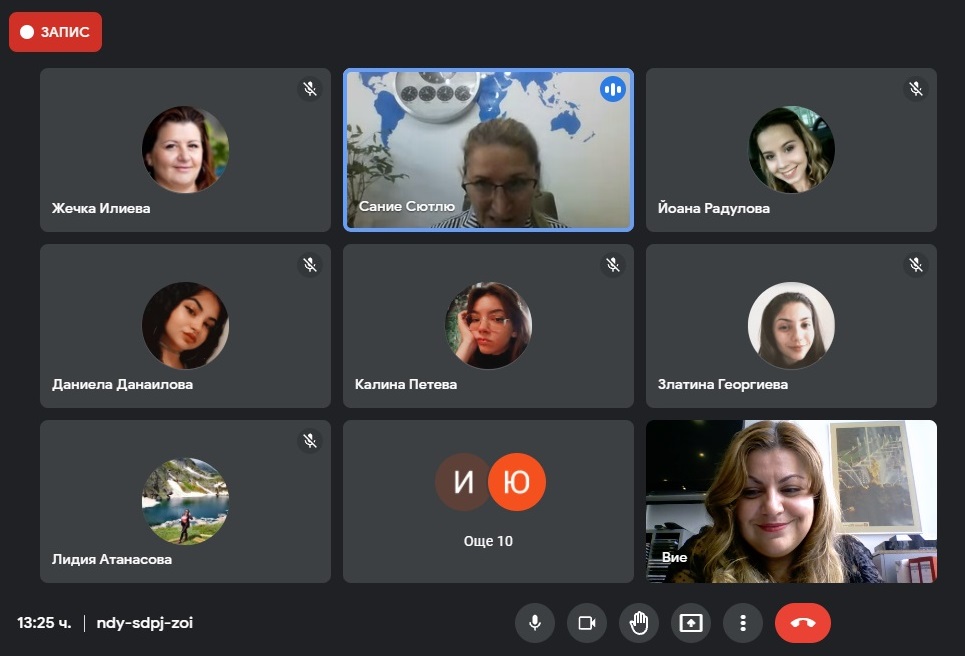Toggle the camera button in the bottom toolbar
Image resolution: width=965 pixels, height=656 pixels.
click(x=587, y=623)
